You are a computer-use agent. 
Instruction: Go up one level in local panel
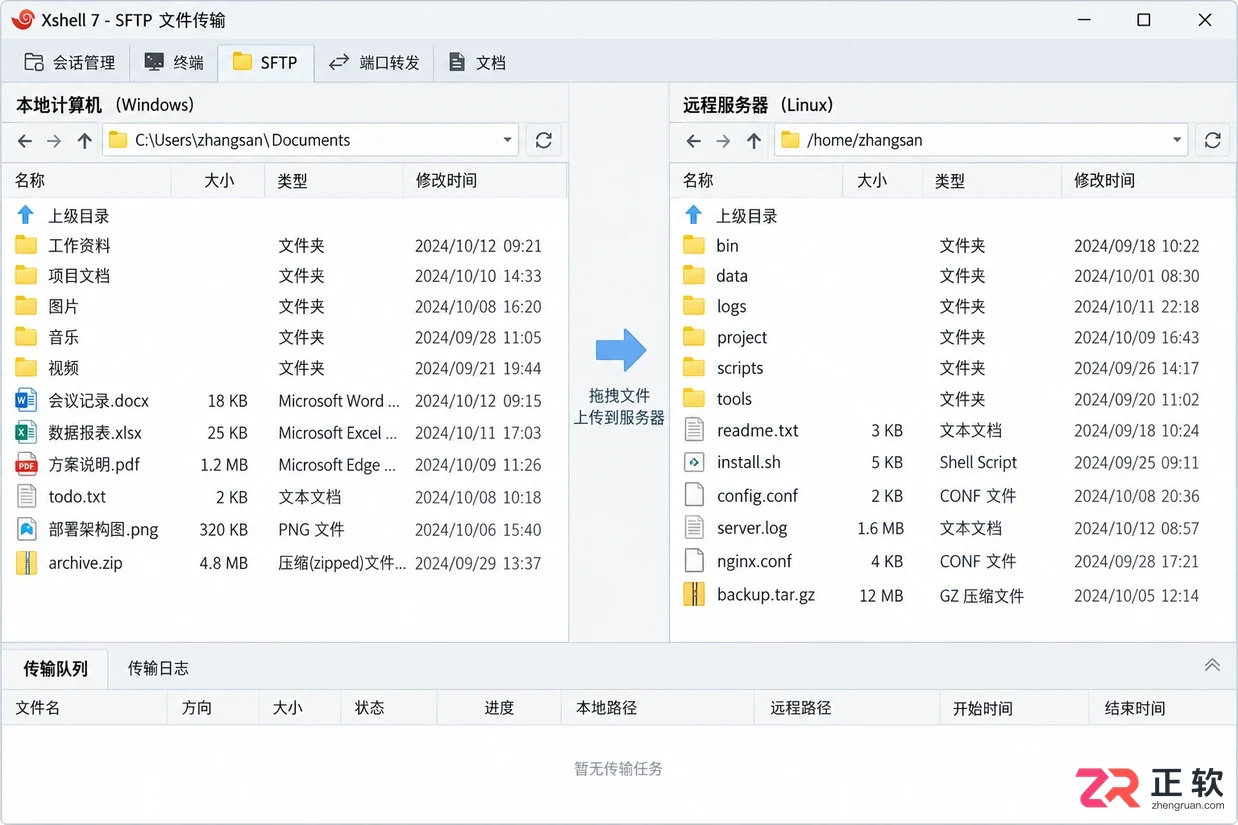pos(85,141)
